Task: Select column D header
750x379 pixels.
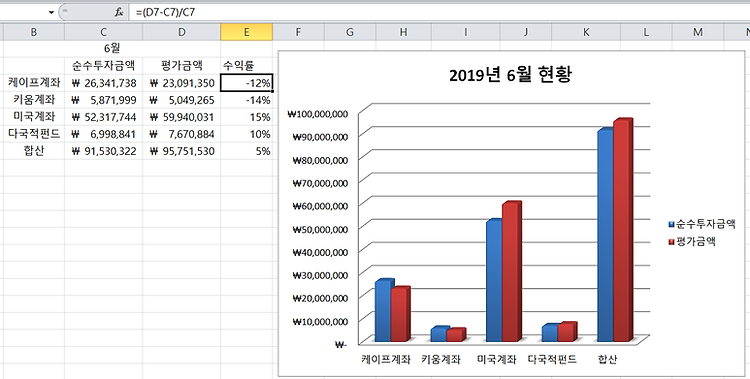Action: point(181,32)
